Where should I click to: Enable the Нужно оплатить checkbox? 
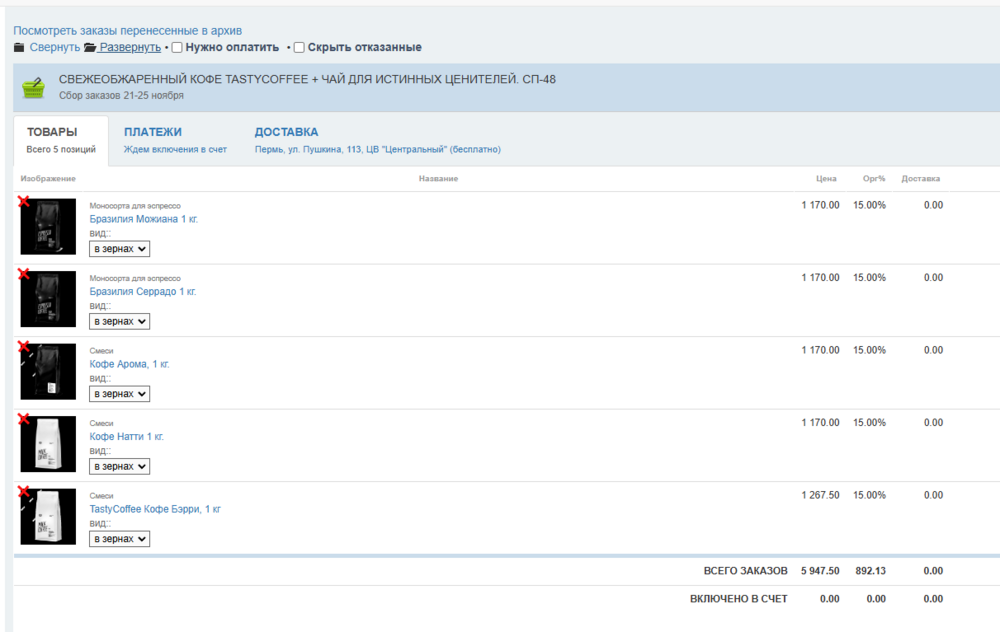[177, 47]
